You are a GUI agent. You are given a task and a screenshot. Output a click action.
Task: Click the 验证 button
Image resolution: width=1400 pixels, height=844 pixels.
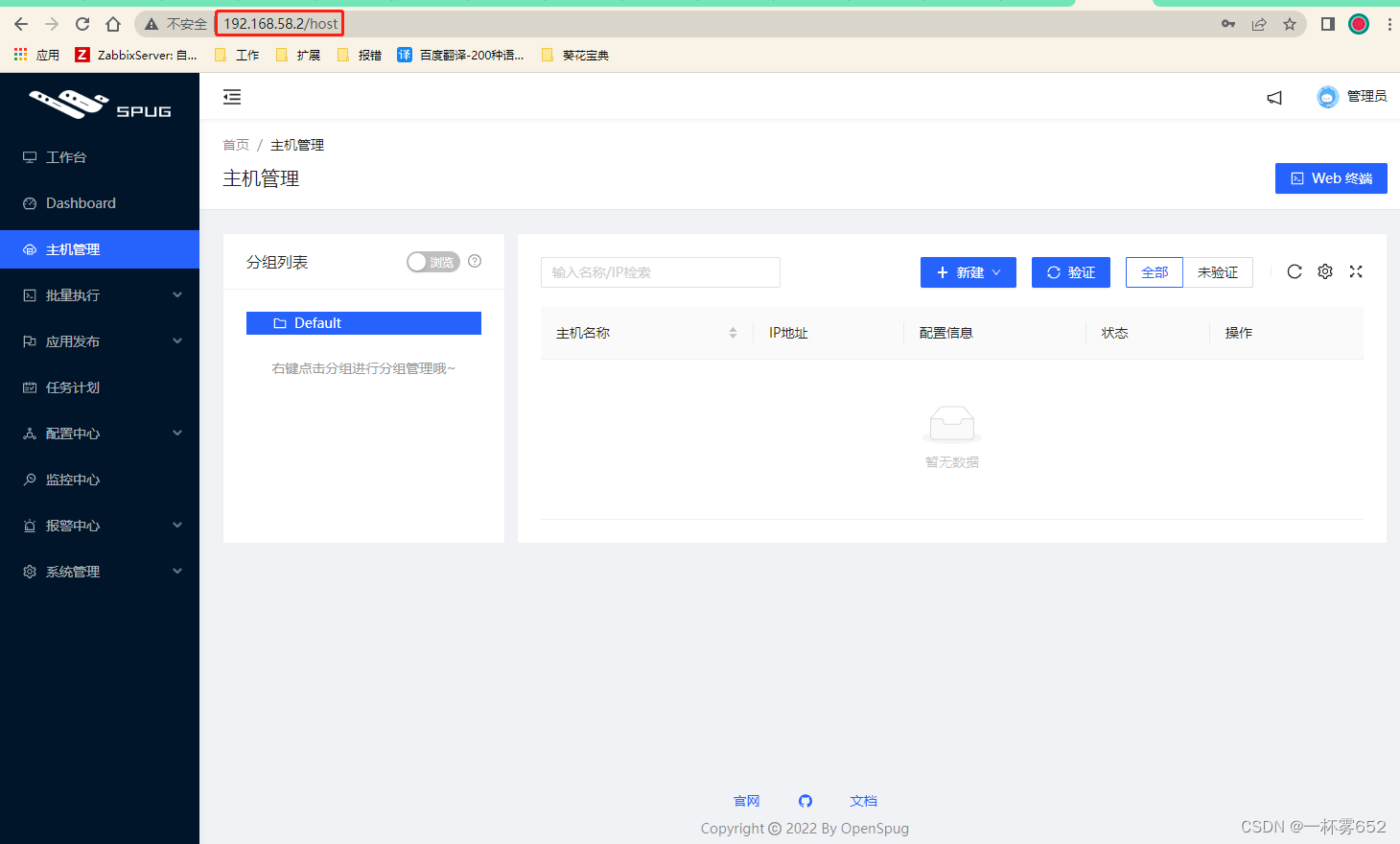tap(1071, 272)
